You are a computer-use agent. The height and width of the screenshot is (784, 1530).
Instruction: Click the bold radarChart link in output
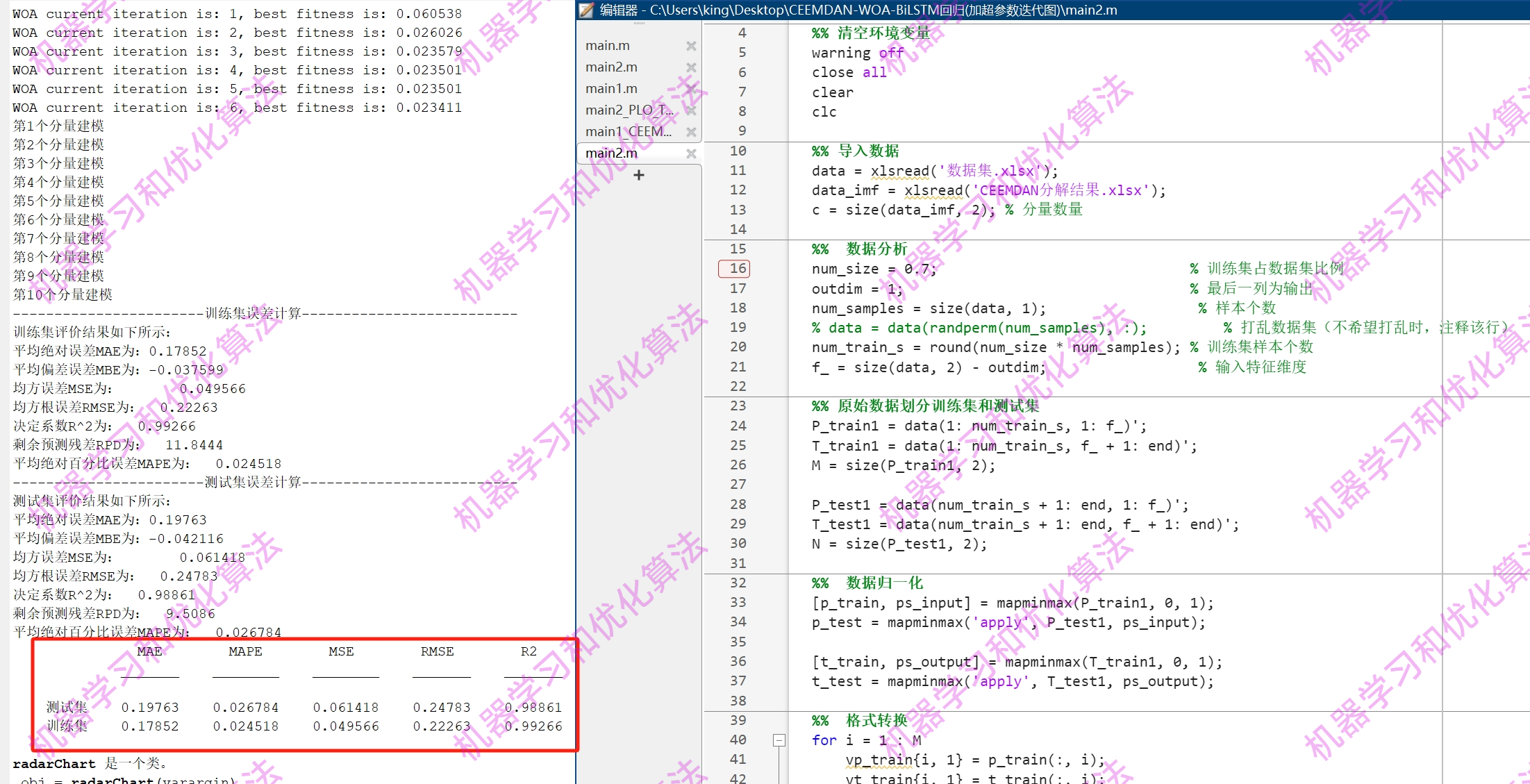click(x=54, y=764)
